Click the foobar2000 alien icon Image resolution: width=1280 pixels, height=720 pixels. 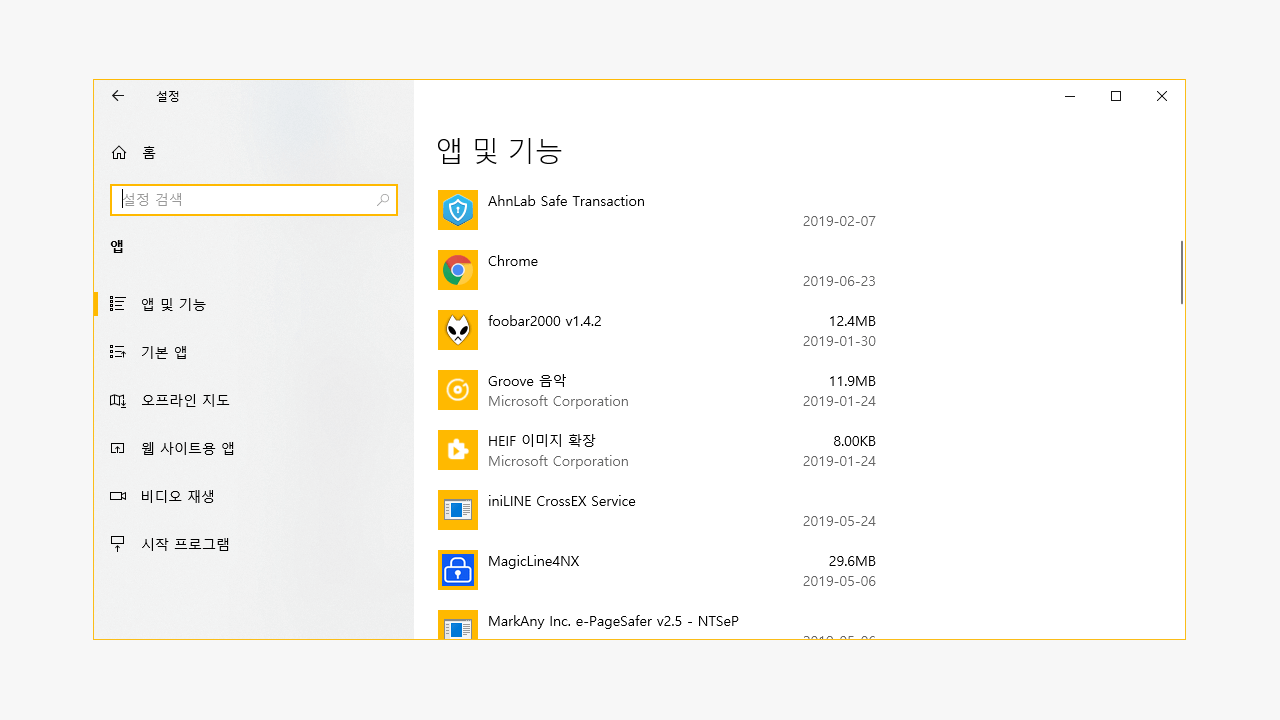458,330
